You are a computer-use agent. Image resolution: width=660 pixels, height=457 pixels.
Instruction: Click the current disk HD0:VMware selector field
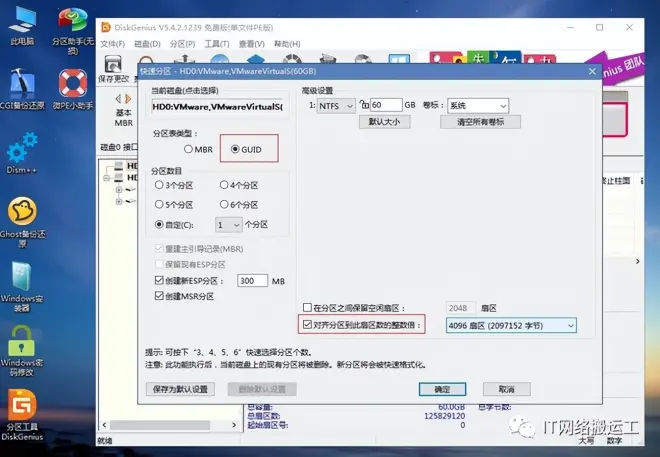218,107
